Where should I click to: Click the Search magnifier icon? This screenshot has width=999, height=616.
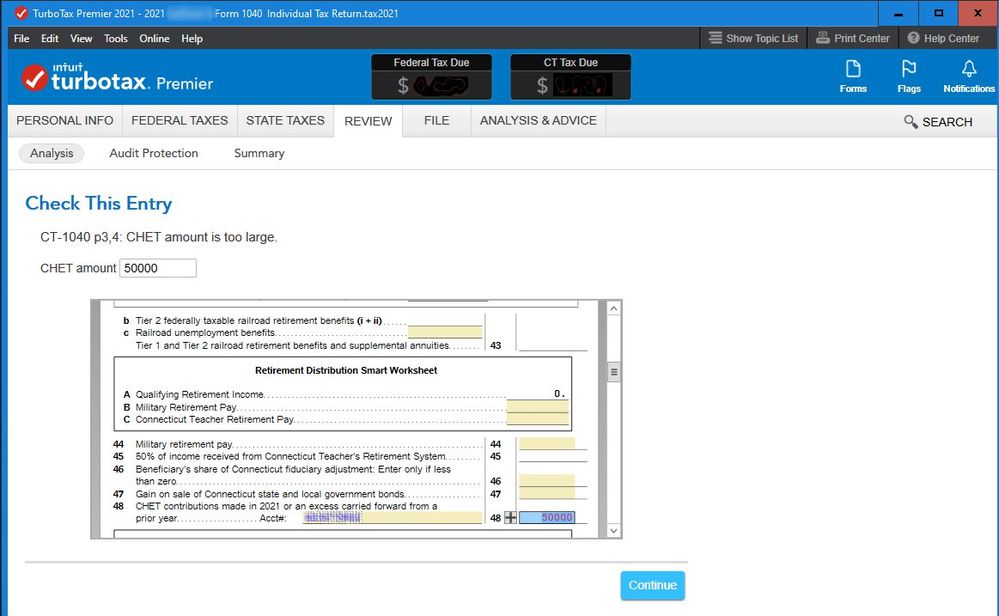pos(910,122)
